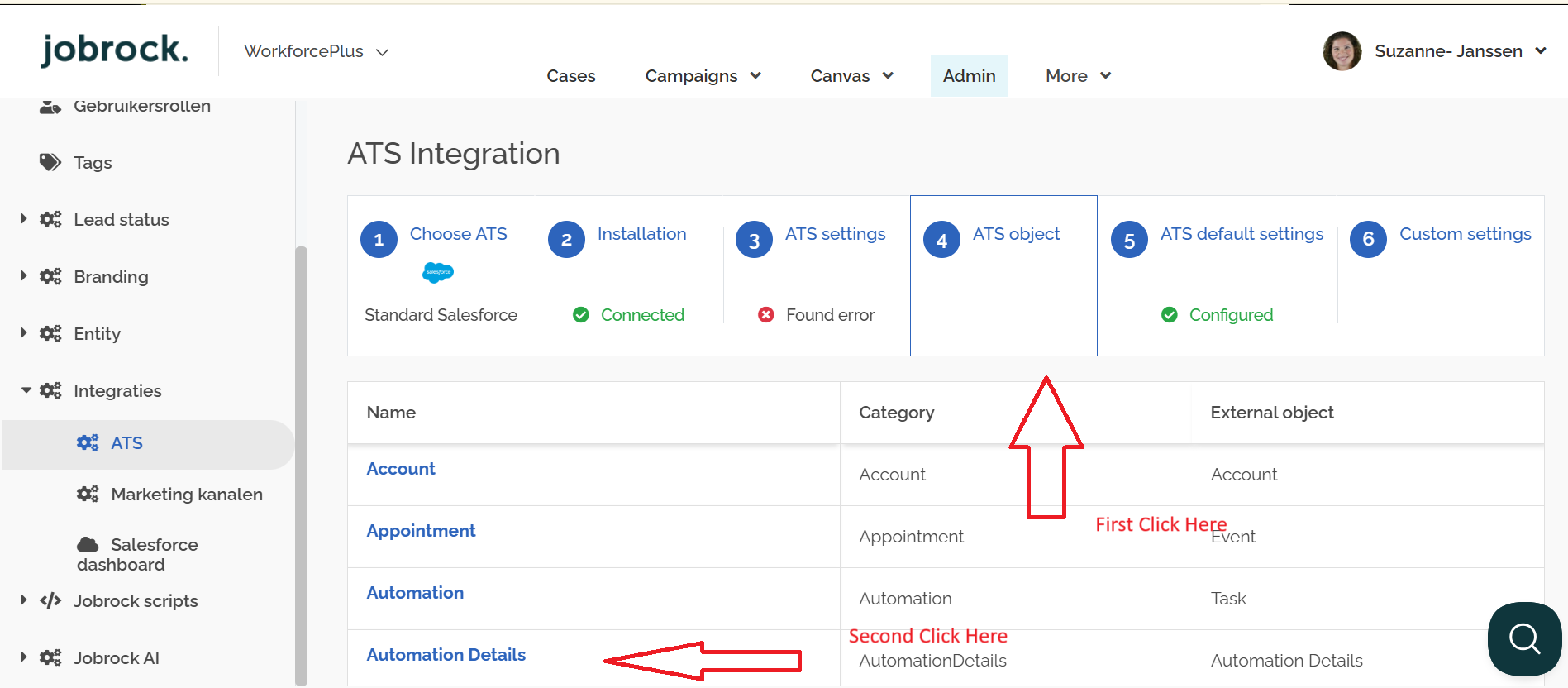
Task: Open Jobrock scripts in sidebar
Action: click(136, 601)
